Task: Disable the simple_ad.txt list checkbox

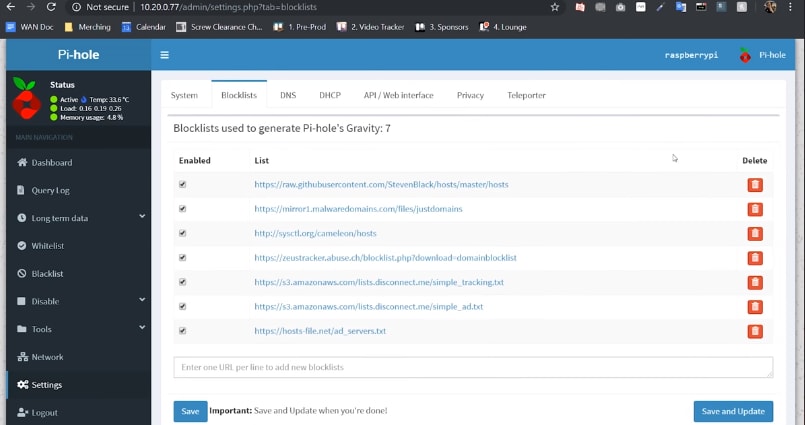Action: [182, 306]
